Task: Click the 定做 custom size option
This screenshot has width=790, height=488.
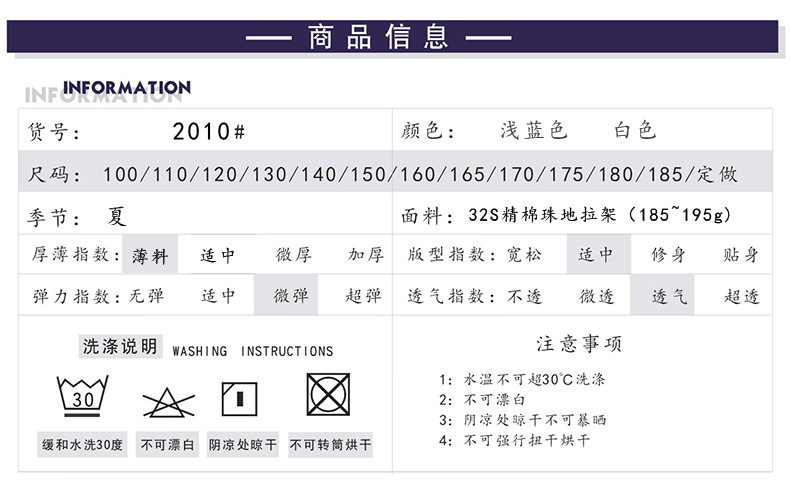Action: pos(717,174)
